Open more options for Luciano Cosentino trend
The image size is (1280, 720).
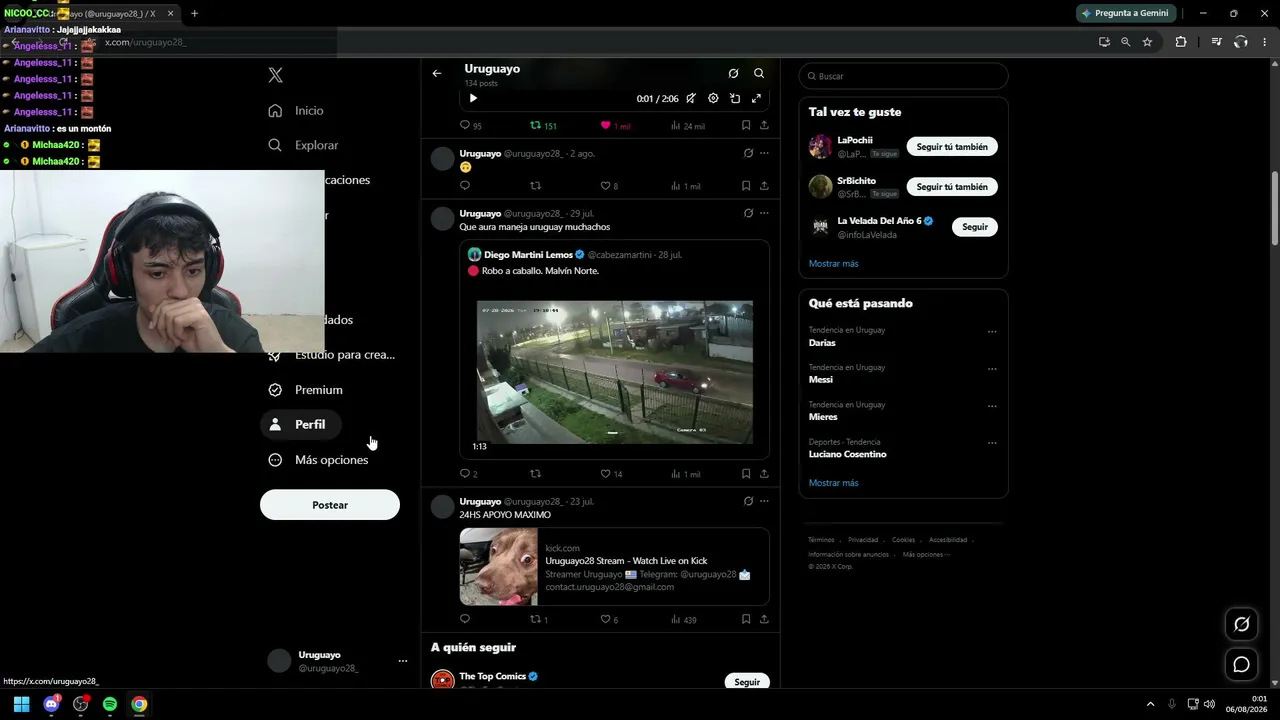[992, 443]
